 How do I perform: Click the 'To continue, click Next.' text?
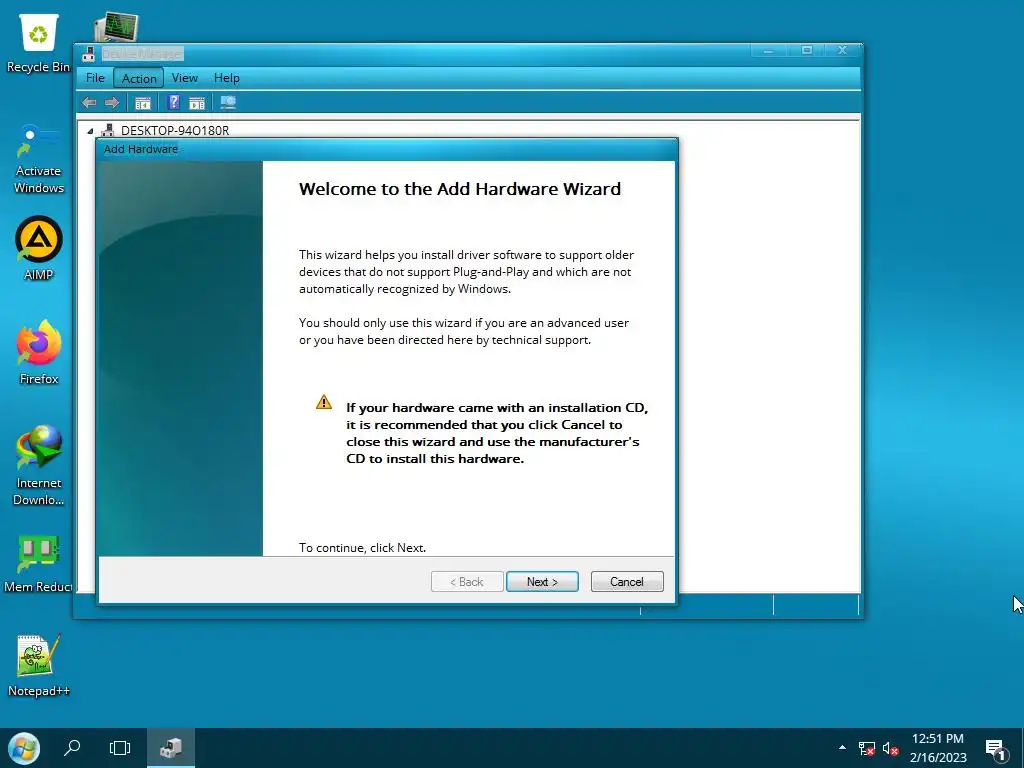pos(362,547)
